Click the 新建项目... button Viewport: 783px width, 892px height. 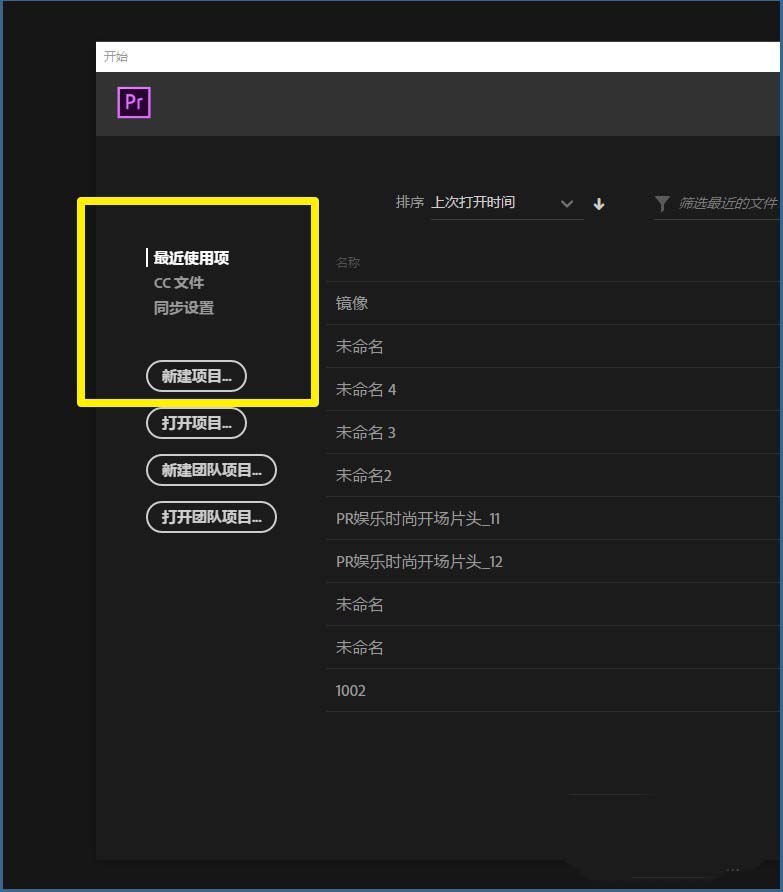pyautogui.click(x=196, y=376)
